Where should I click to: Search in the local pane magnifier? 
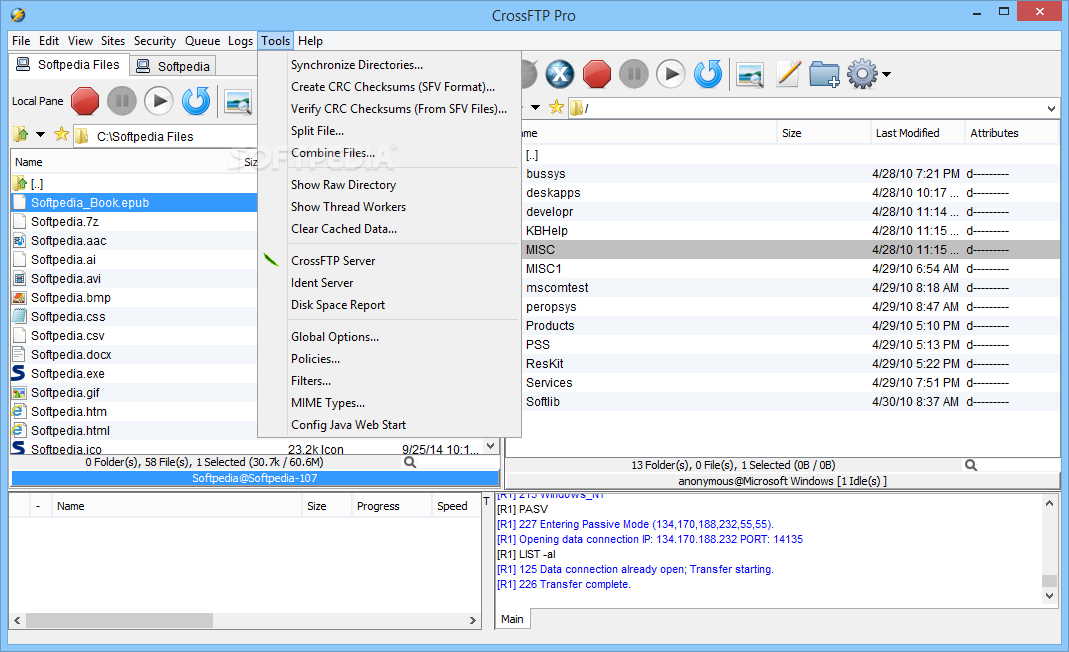[410, 462]
